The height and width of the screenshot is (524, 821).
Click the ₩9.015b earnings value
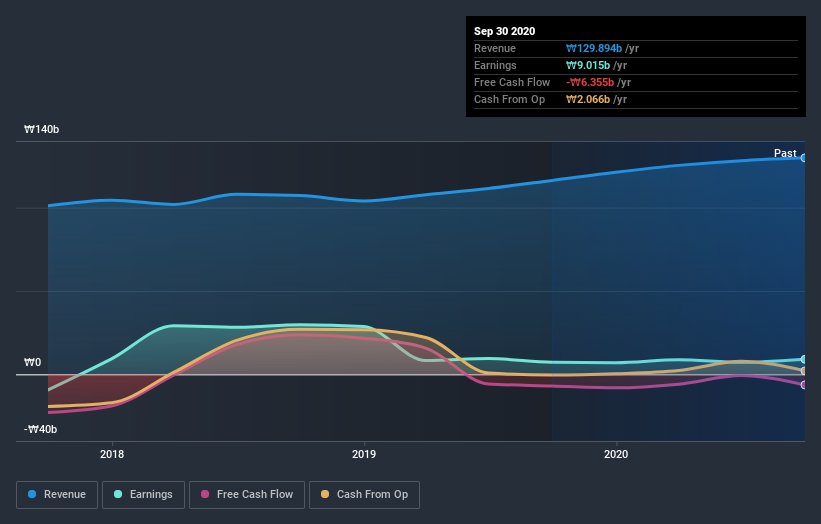pyautogui.click(x=588, y=65)
